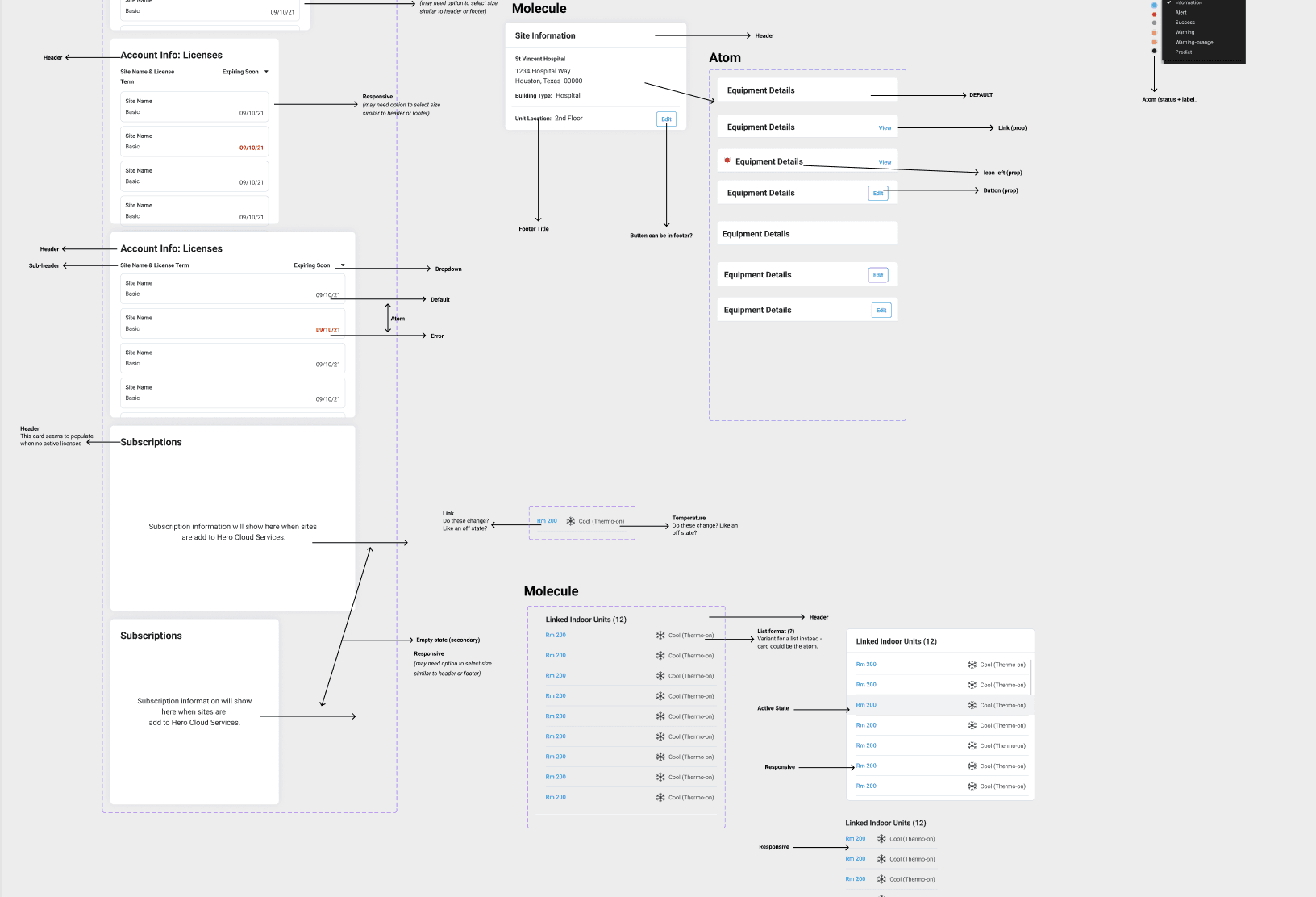Select the 2nd Floor unit location value
Viewport: 1316px width, 897px height.
point(568,119)
